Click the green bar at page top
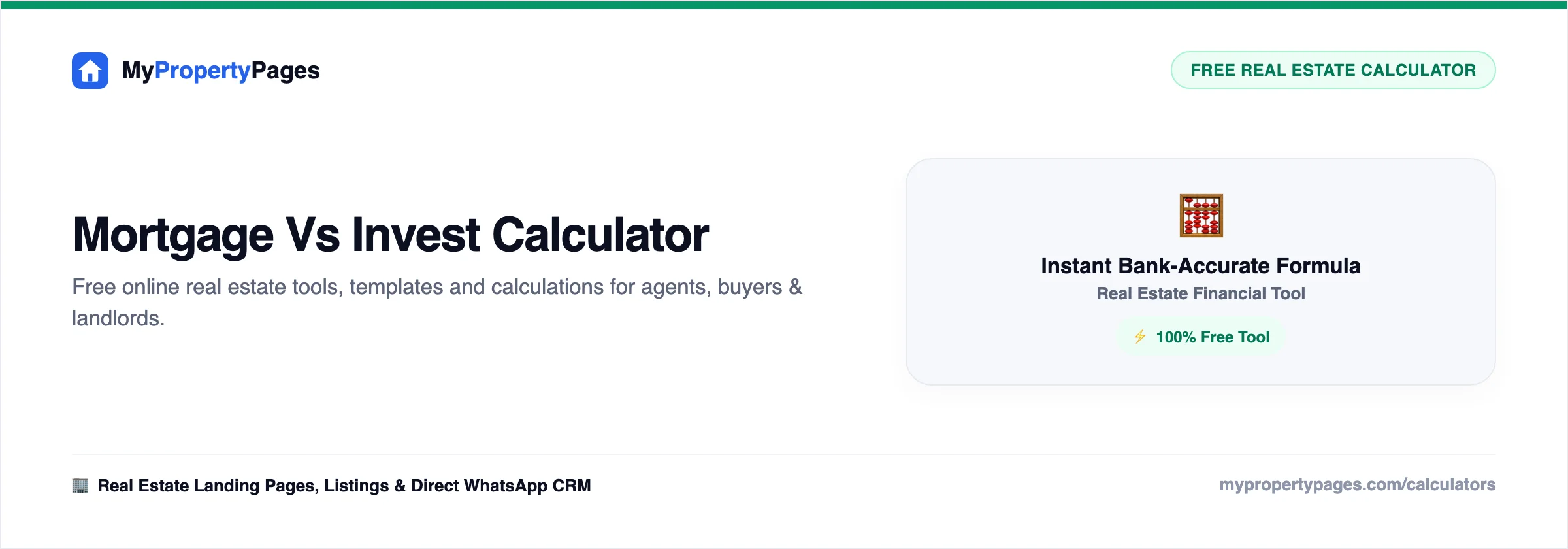The width and height of the screenshot is (1568, 549). (x=784, y=5)
